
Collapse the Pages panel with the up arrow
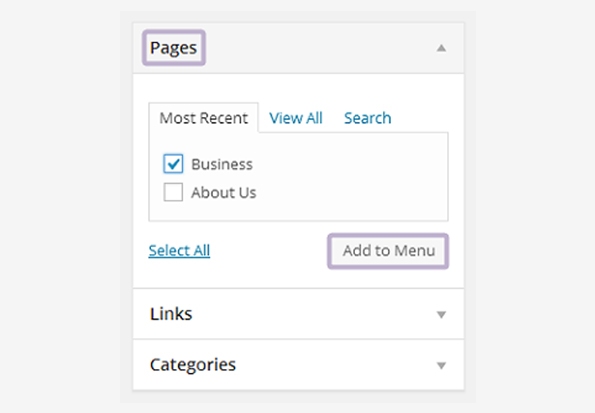tap(441, 48)
